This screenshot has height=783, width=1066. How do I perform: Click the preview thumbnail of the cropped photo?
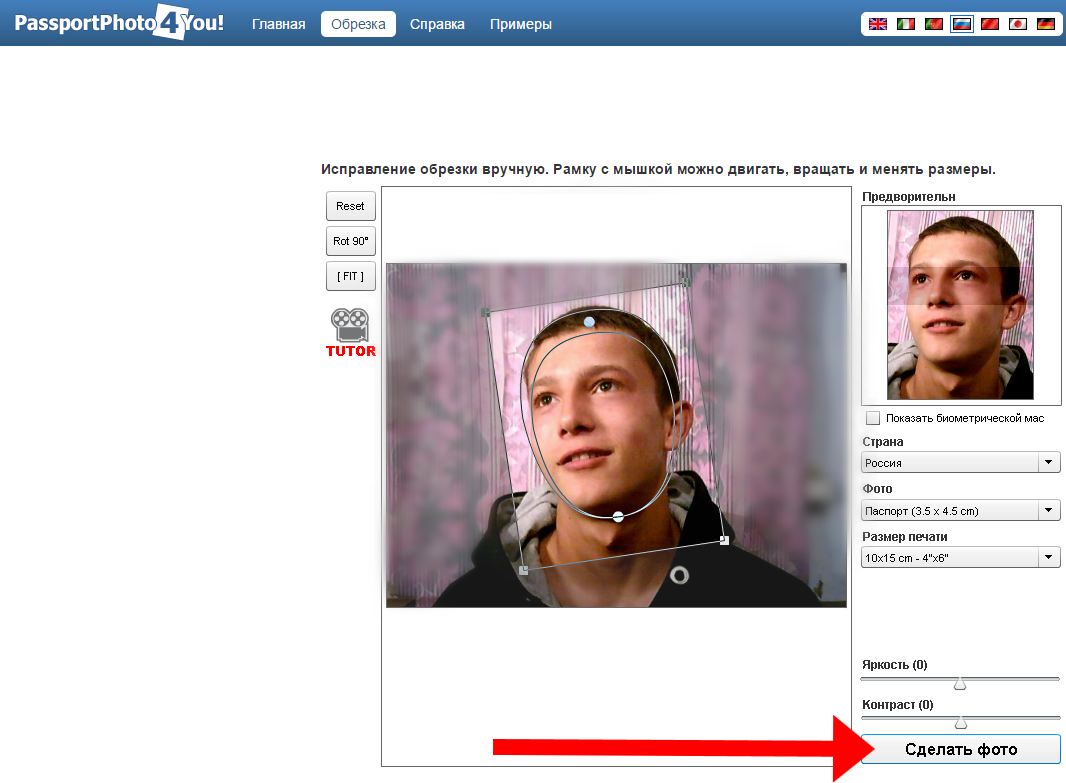click(960, 304)
